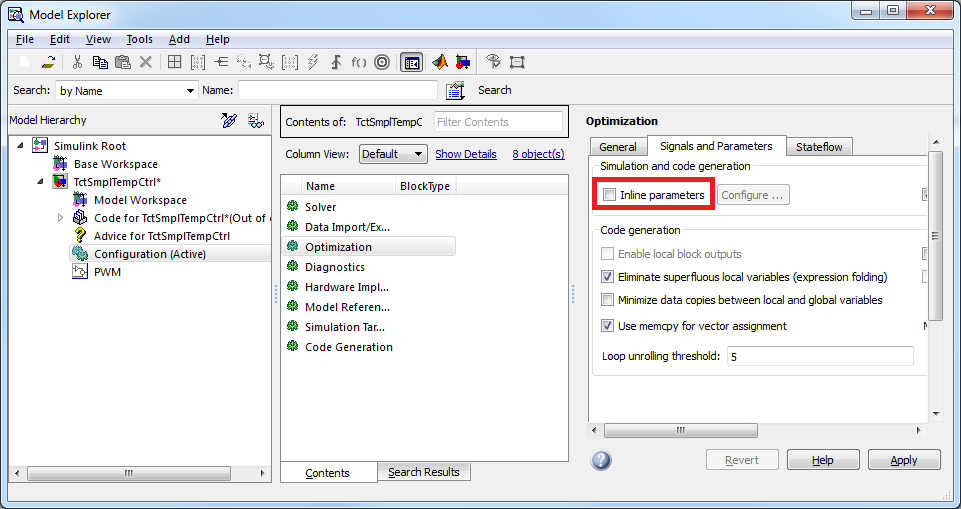Enable the Inline parameters checkbox
This screenshot has height=509, width=961.
[x=610, y=195]
